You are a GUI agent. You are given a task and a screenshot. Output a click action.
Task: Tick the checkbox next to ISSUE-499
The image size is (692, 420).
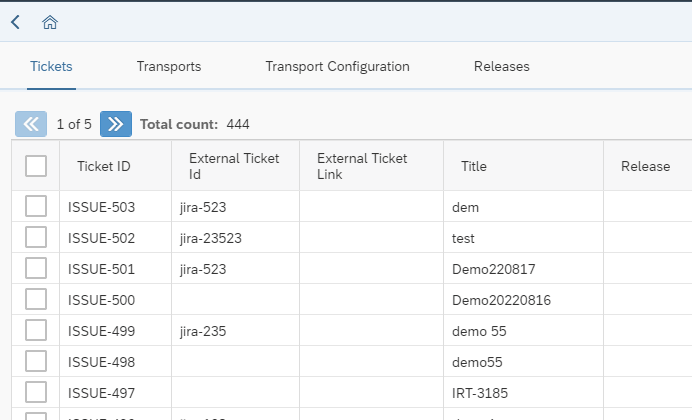pos(36,330)
